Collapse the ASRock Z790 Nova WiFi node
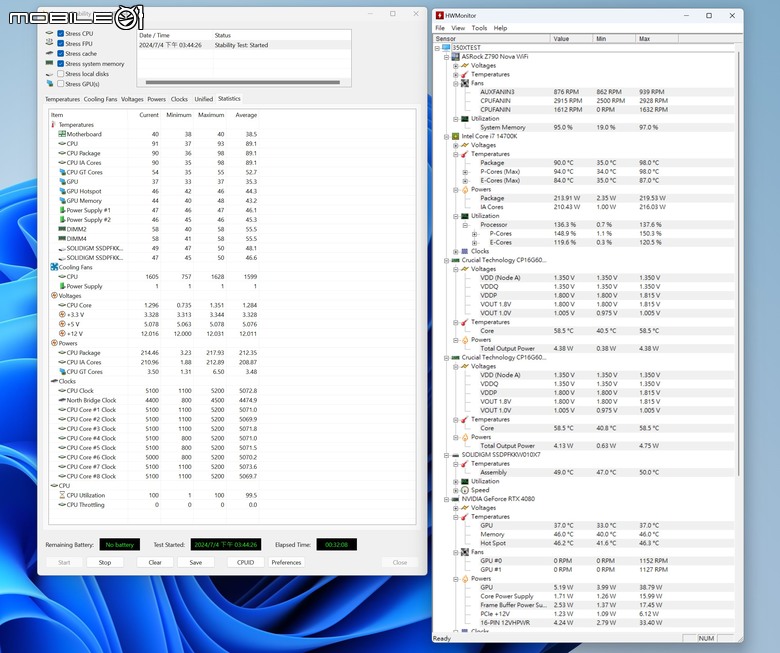Screen dimensions: 780x653 (447, 57)
